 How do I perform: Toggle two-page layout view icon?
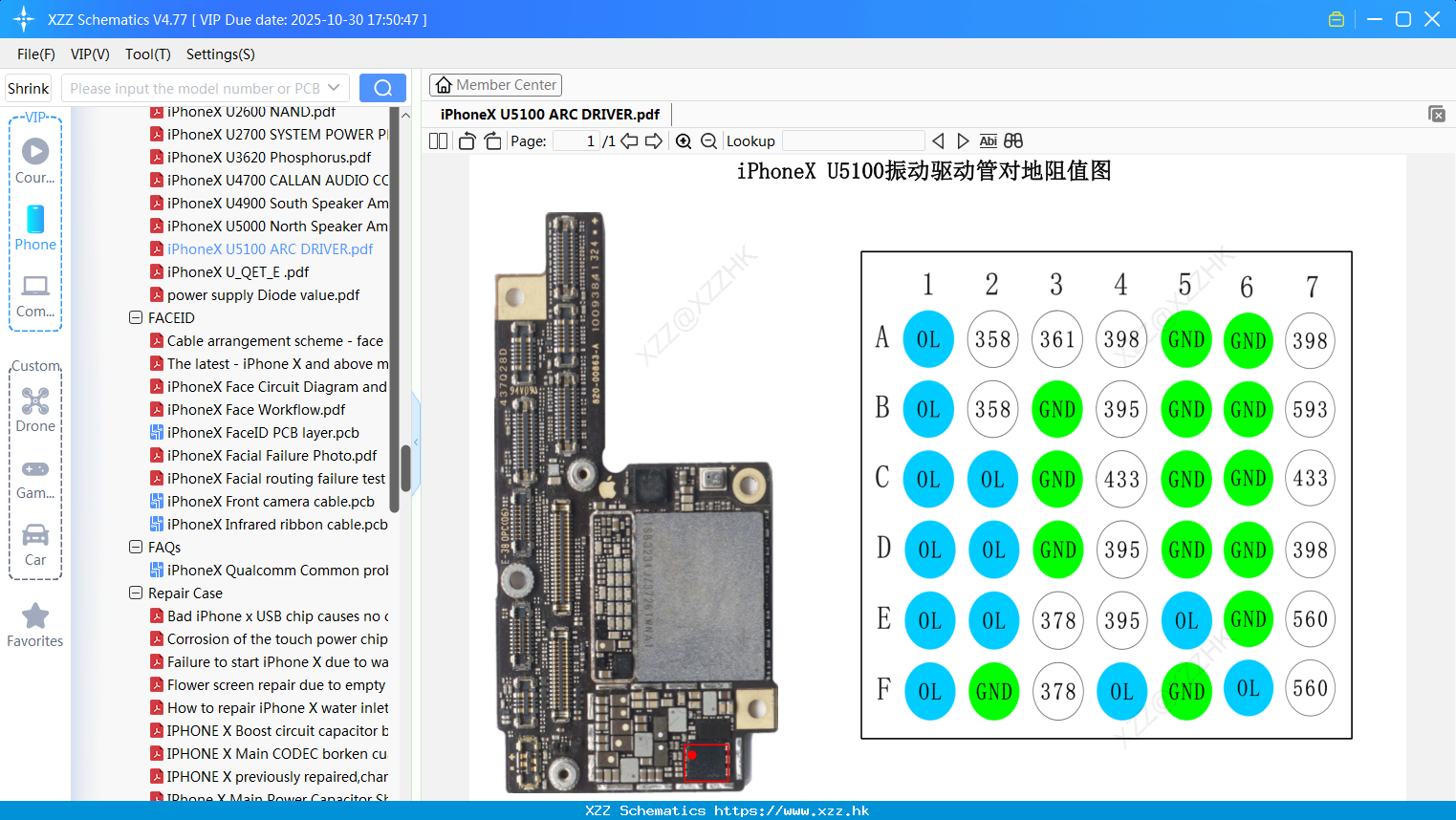click(x=438, y=140)
